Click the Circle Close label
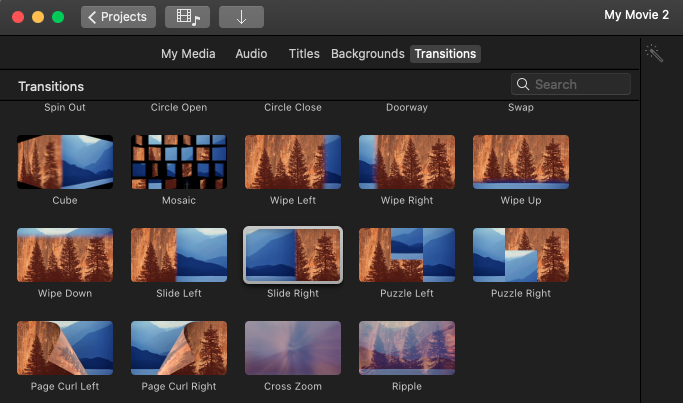The height and width of the screenshot is (403, 683). [293, 107]
